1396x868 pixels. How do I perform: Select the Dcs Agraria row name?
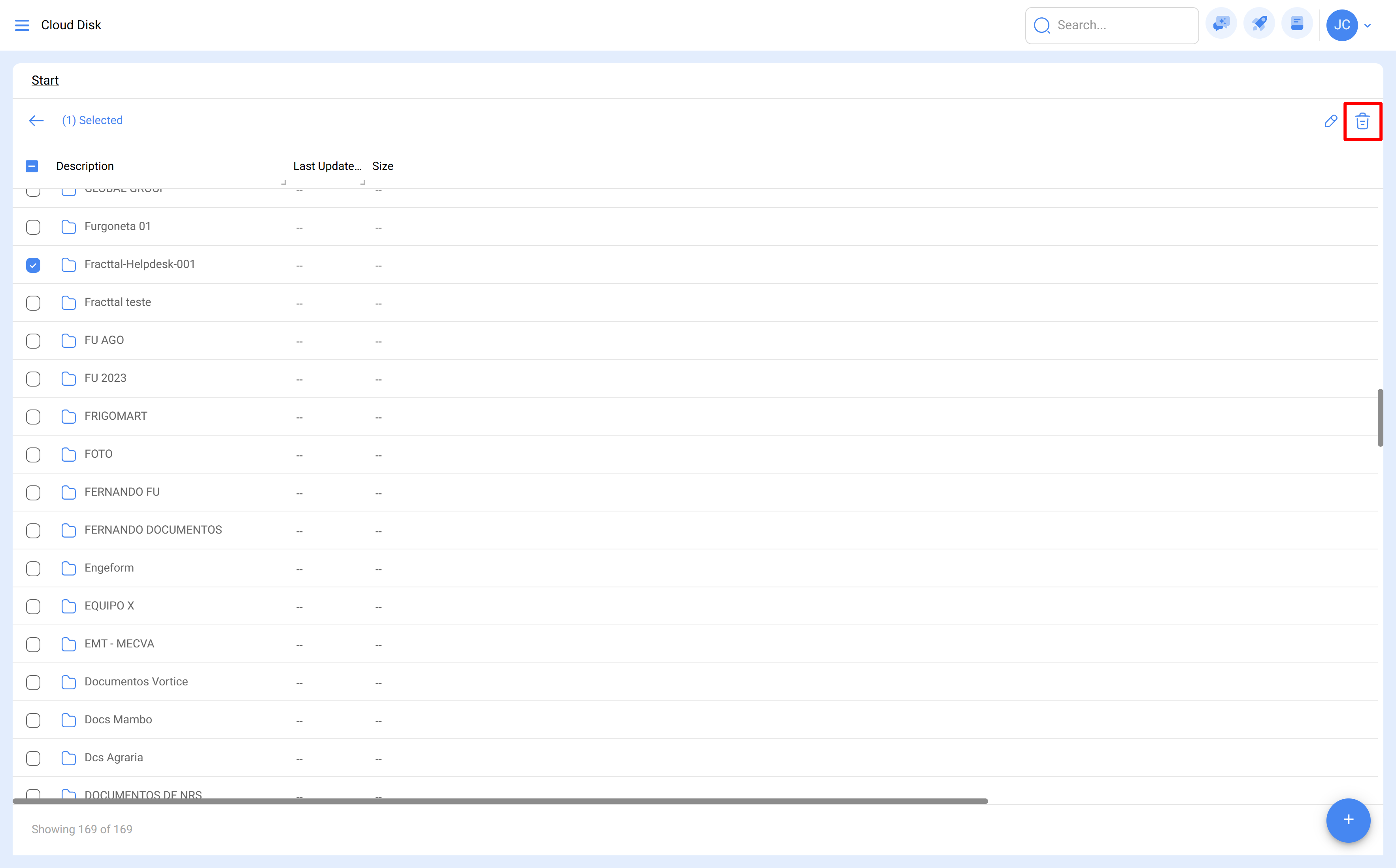click(114, 757)
